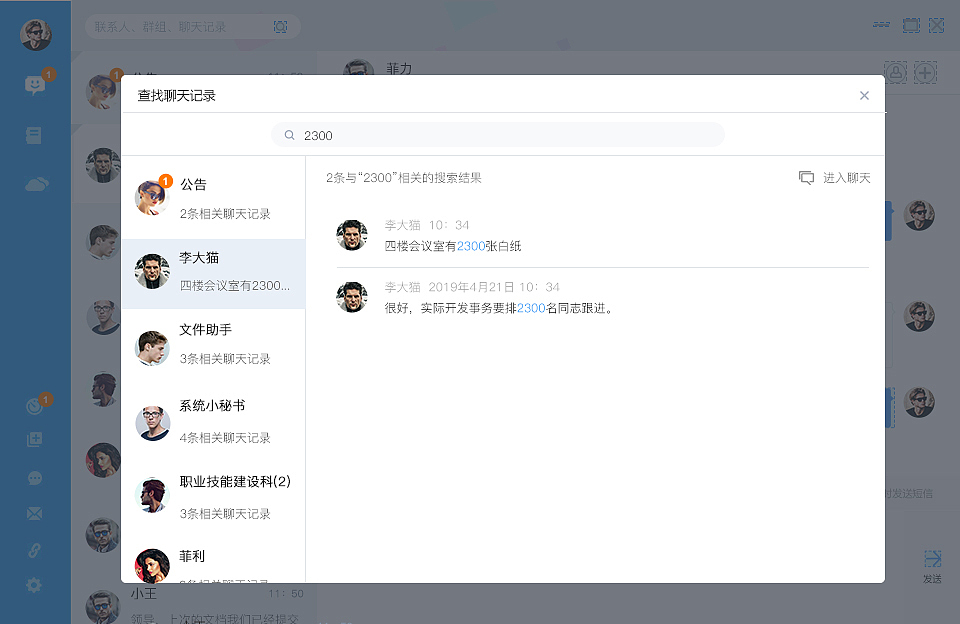Close the 查找聊天记录 dialog
The image size is (960, 624).
[x=864, y=95]
